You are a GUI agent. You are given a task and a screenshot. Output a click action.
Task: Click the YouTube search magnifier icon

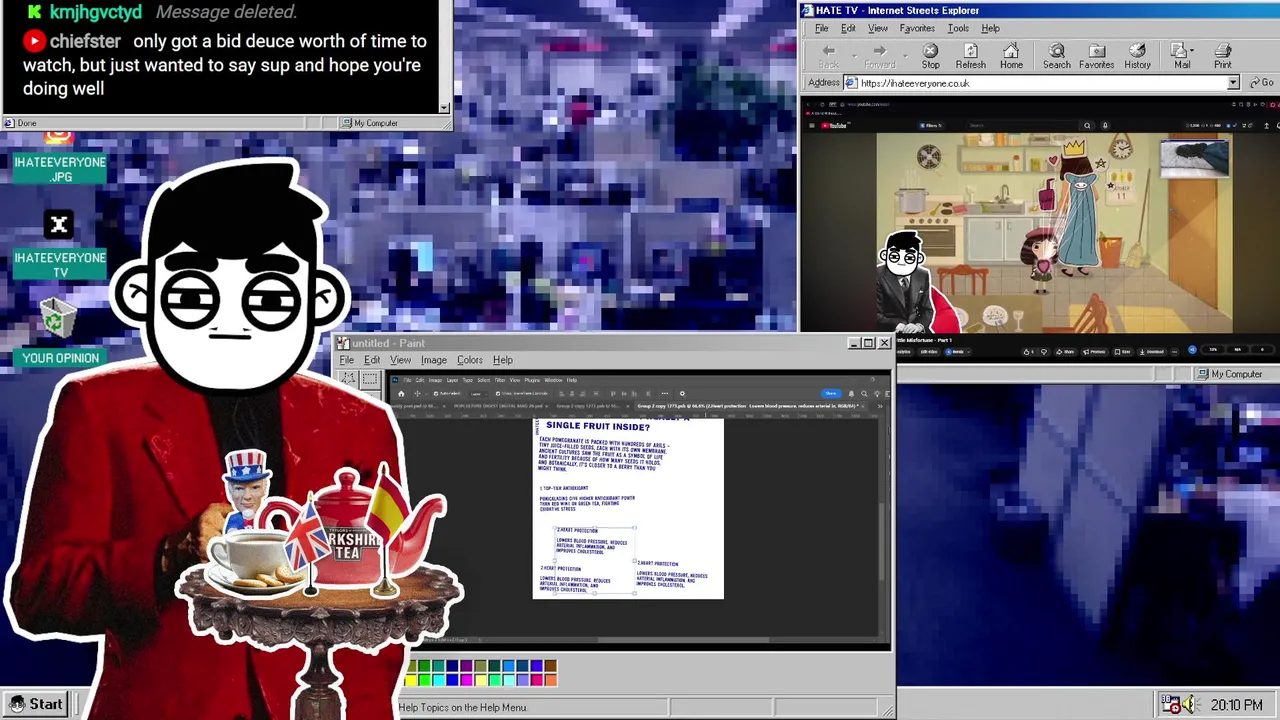(x=1087, y=125)
